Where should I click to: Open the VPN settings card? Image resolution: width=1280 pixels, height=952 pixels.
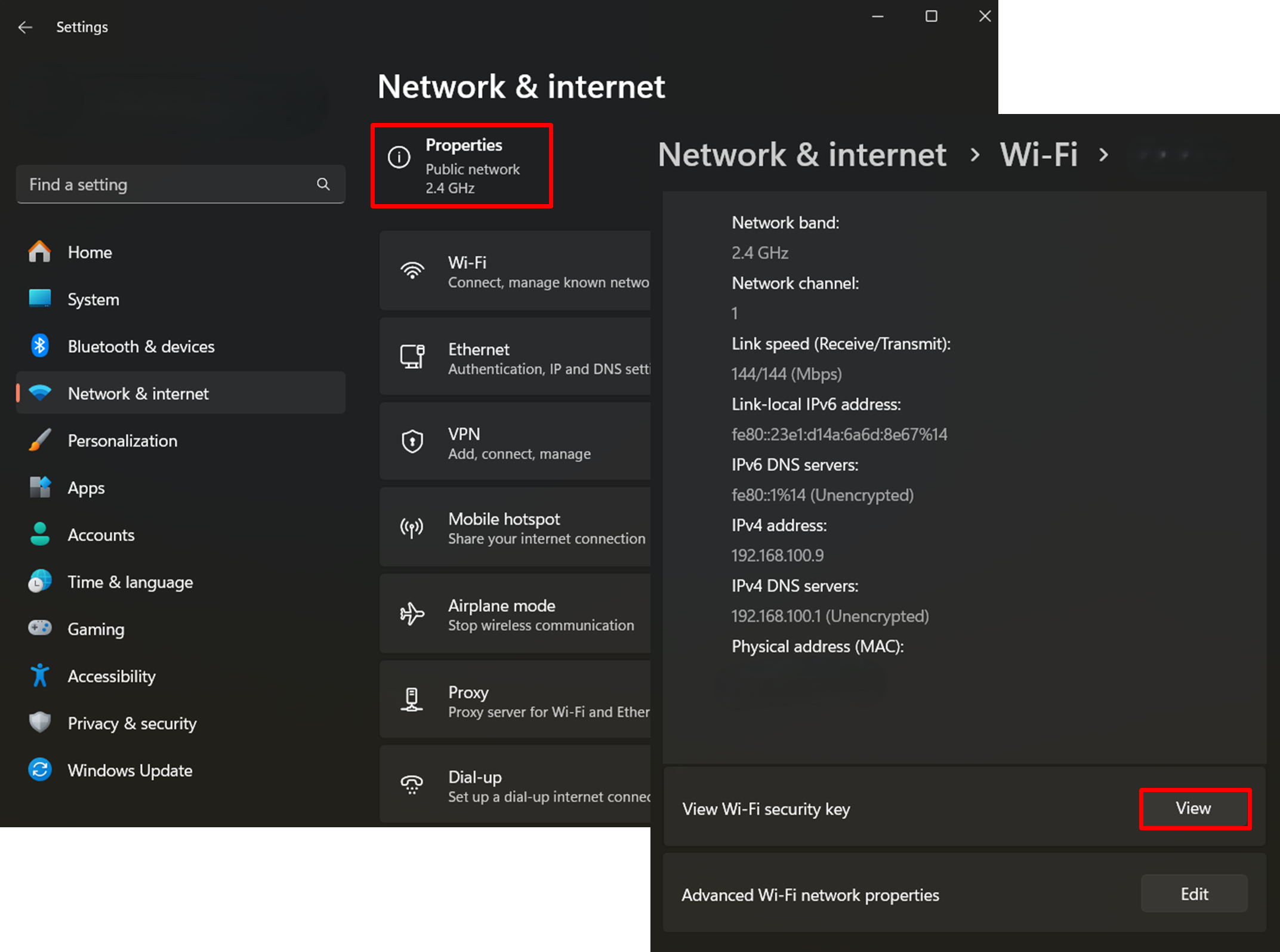(515, 442)
